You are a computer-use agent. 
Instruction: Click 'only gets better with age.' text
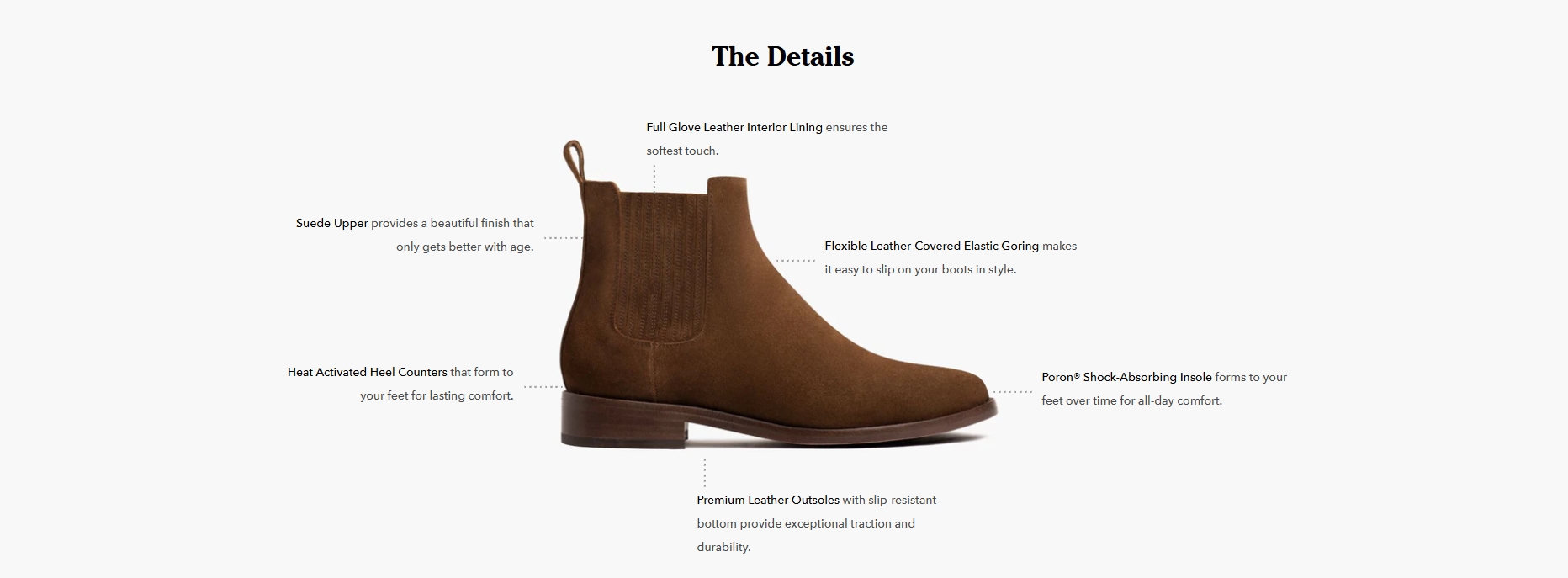465,247
